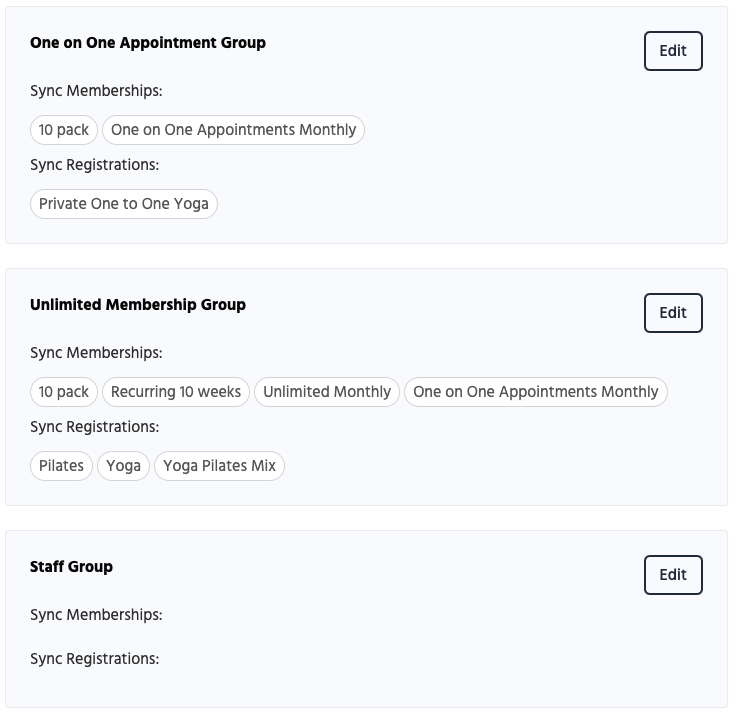The height and width of the screenshot is (717, 736).
Task: Click the Yoga Pilates Mix tag
Action: (219, 466)
